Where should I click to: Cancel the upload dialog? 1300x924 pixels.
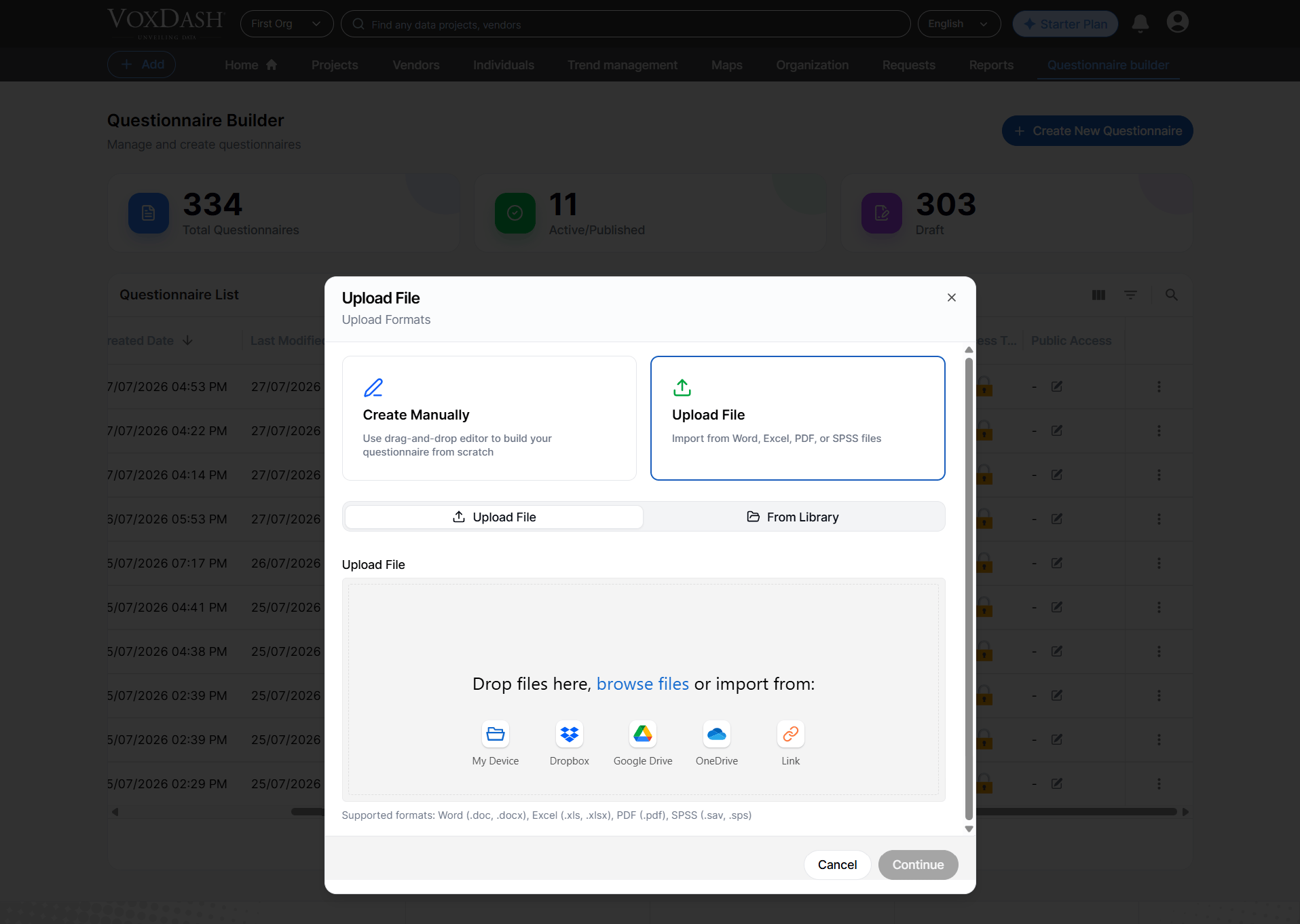coord(837,864)
